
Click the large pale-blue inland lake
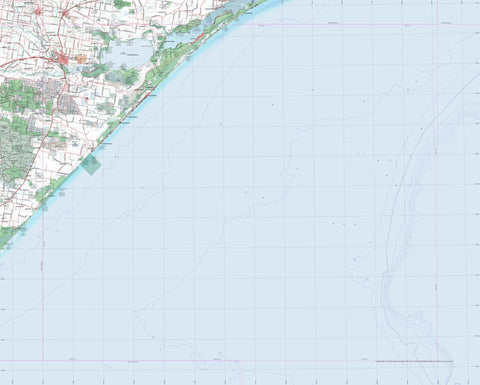pyautogui.click(x=127, y=53)
